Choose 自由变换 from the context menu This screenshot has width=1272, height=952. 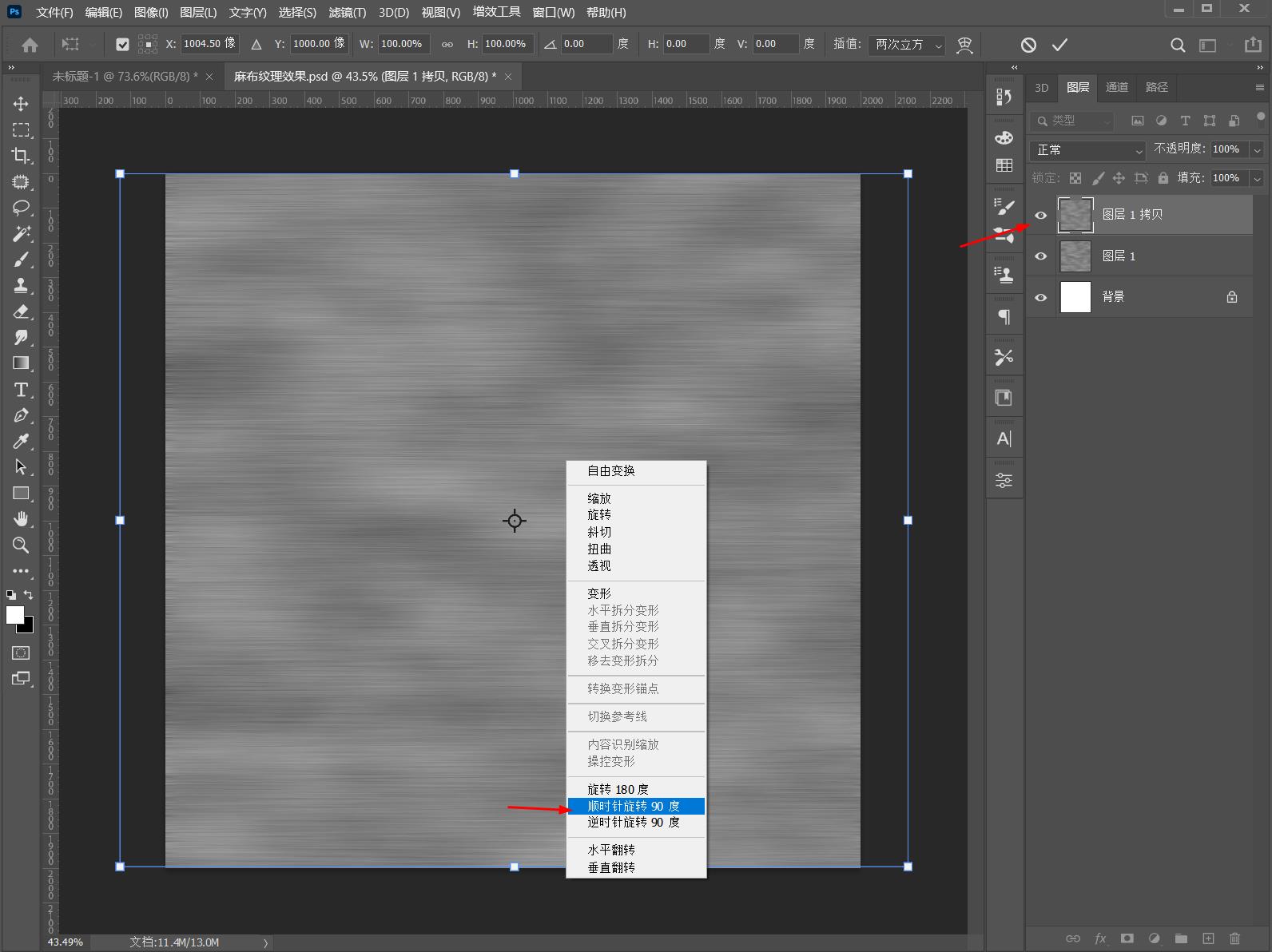pos(636,471)
